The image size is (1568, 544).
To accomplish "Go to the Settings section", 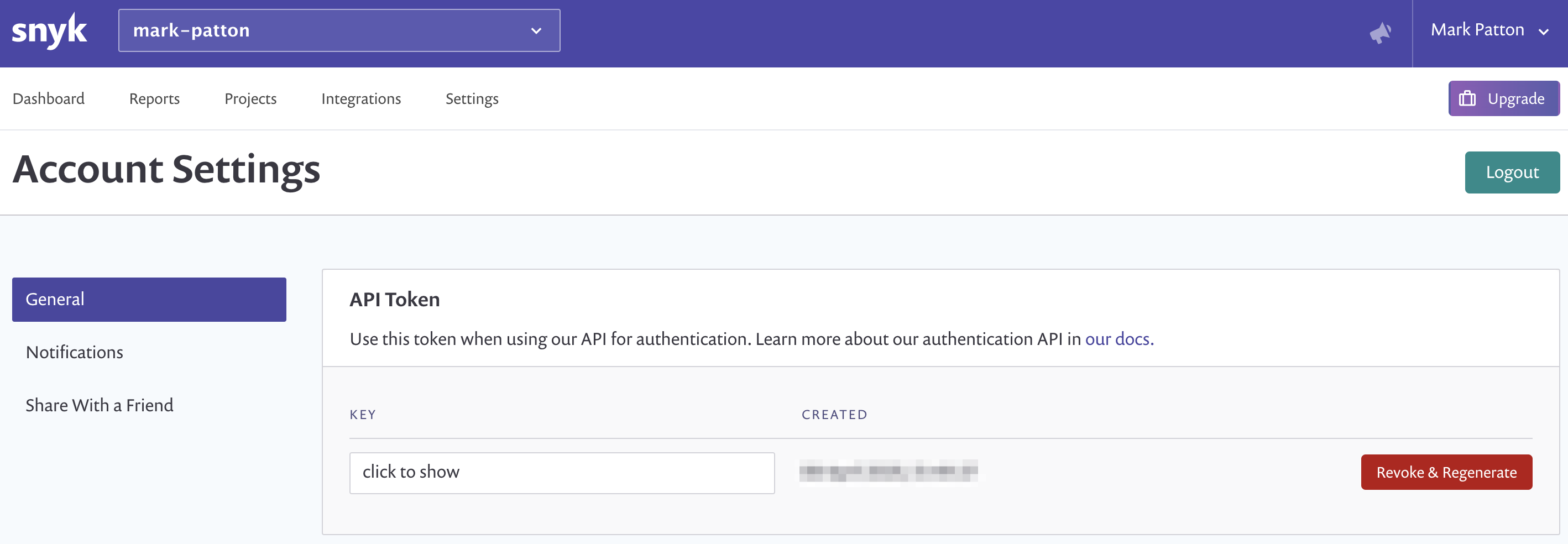I will (x=472, y=98).
